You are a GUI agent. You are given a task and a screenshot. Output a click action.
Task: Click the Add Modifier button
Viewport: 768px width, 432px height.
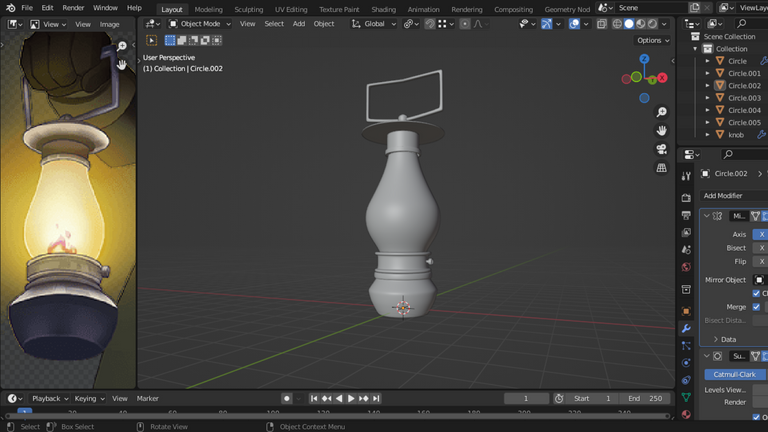[x=734, y=195]
